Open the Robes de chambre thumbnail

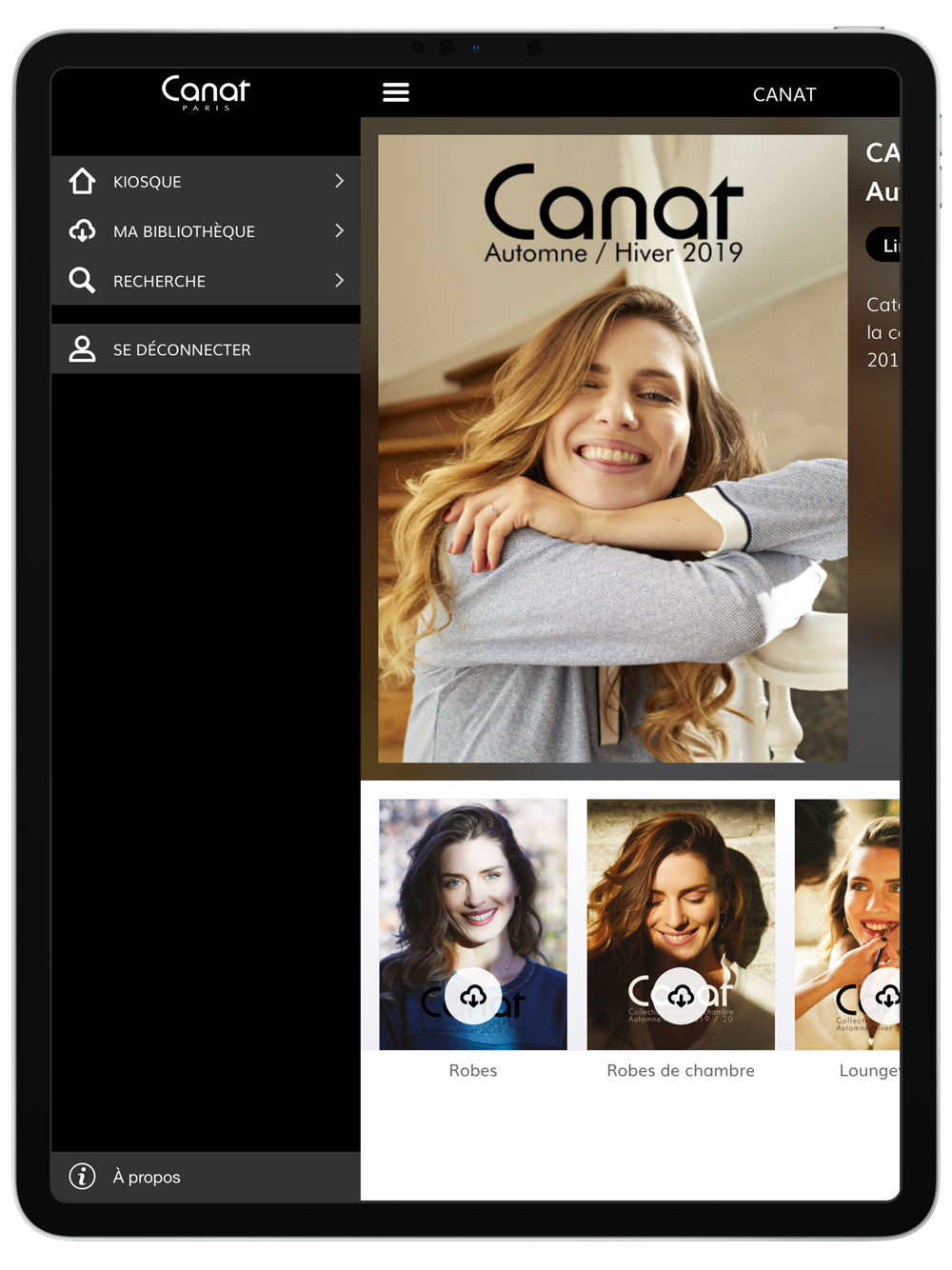pos(681,924)
